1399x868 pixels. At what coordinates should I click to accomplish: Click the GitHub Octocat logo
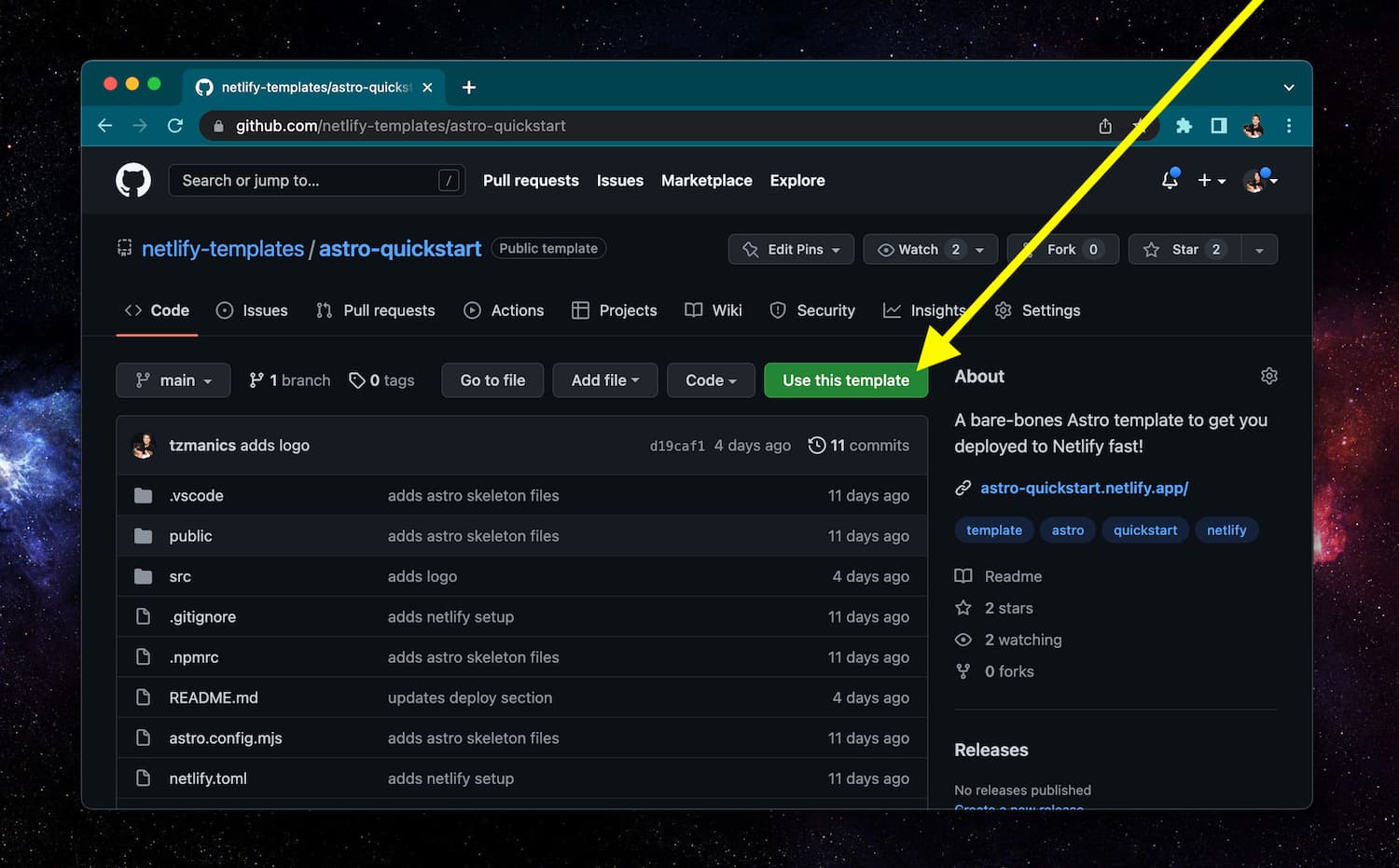click(133, 180)
